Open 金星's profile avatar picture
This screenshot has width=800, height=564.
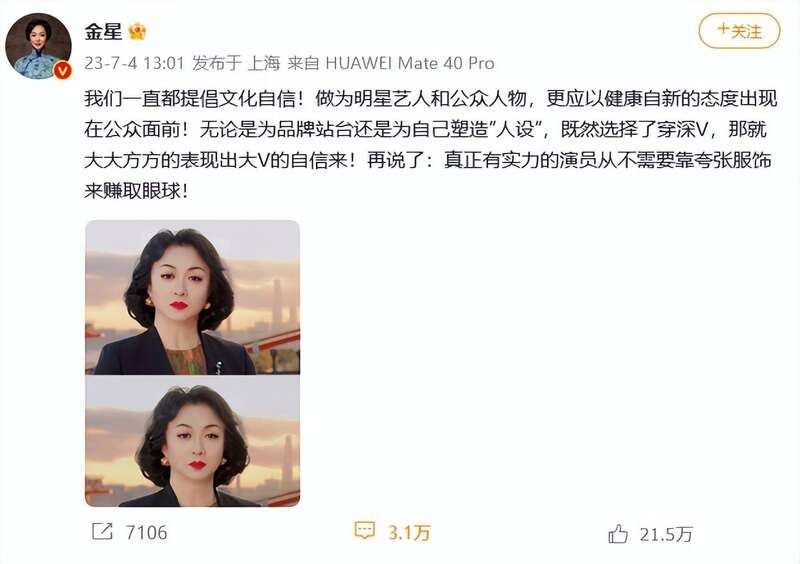click(x=38, y=46)
